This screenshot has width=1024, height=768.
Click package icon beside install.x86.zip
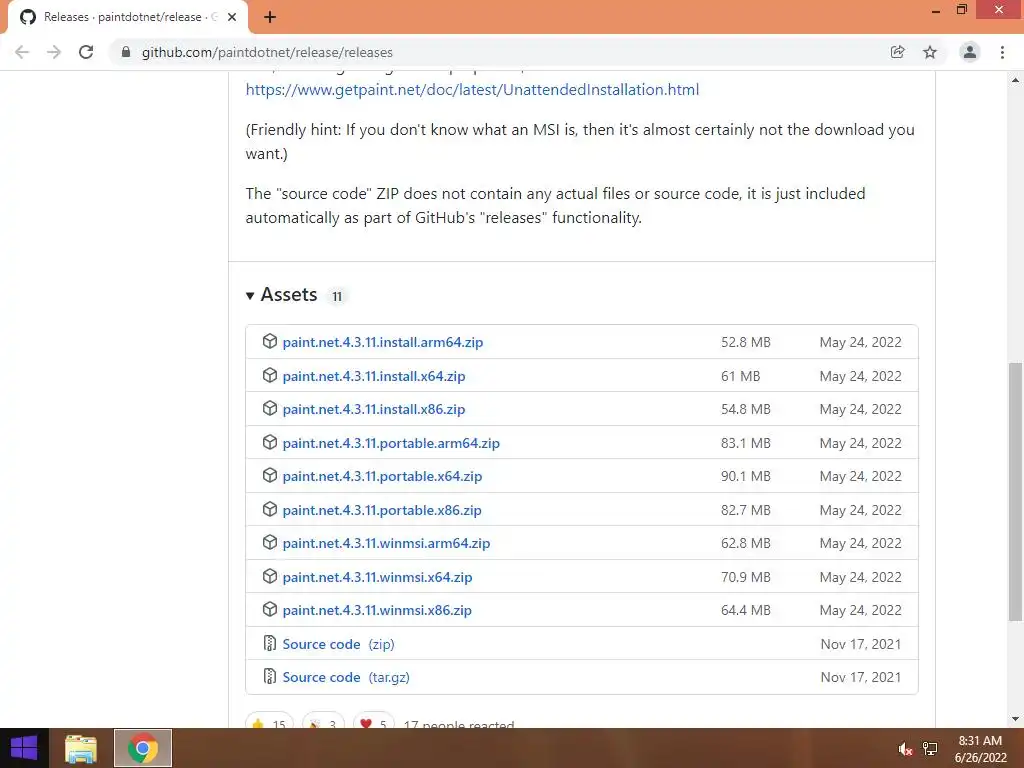click(x=270, y=409)
